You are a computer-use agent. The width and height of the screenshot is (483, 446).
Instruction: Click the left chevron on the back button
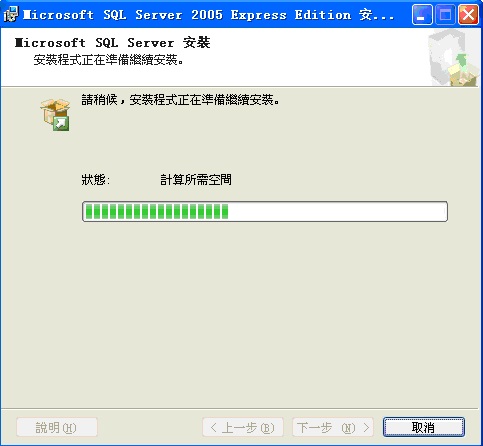coord(214,427)
